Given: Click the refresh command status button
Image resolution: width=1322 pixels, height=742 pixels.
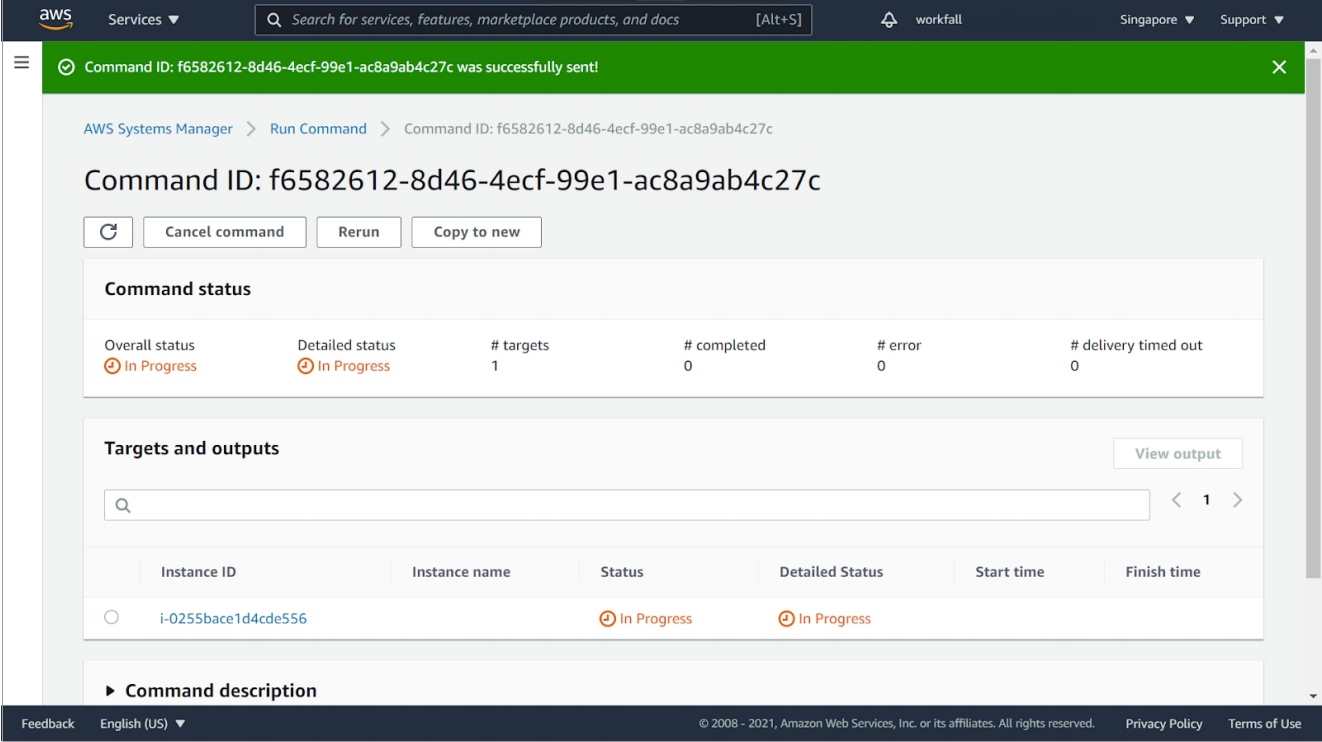Looking at the screenshot, I should pyautogui.click(x=108, y=232).
